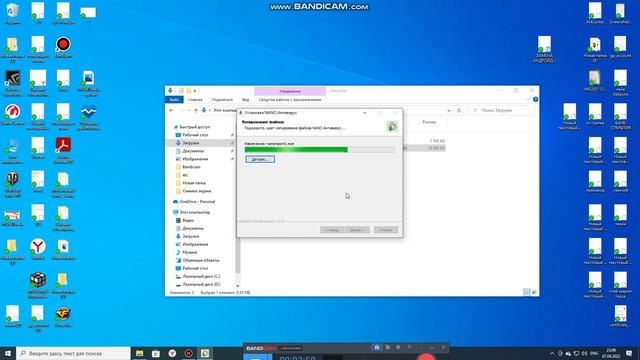Select Рабочий стол under Быстрый доступ
Screen dimensions: 640x360
tap(195, 135)
